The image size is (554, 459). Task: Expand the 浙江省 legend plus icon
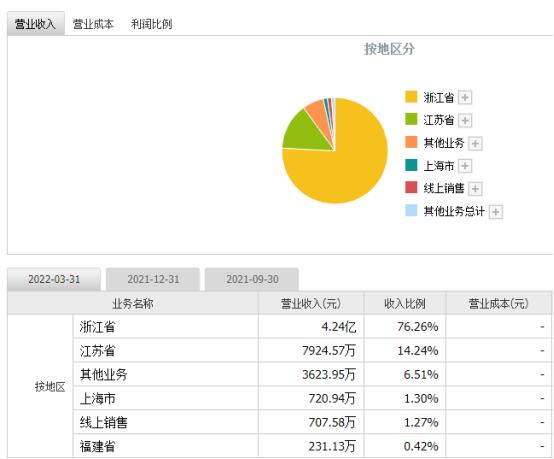[x=465, y=98]
